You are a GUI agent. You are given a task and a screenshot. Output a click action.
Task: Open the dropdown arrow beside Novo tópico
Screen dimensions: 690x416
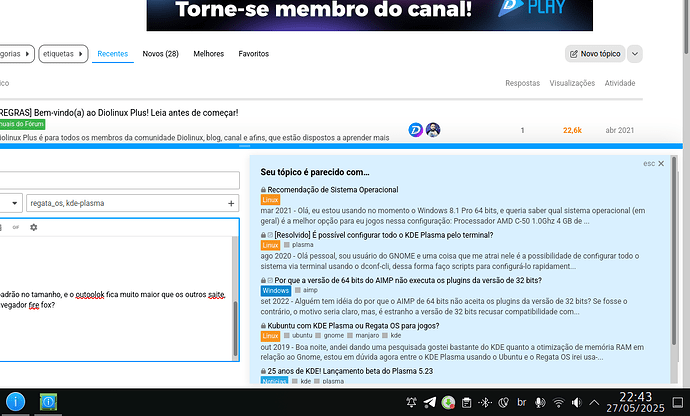(x=635, y=54)
